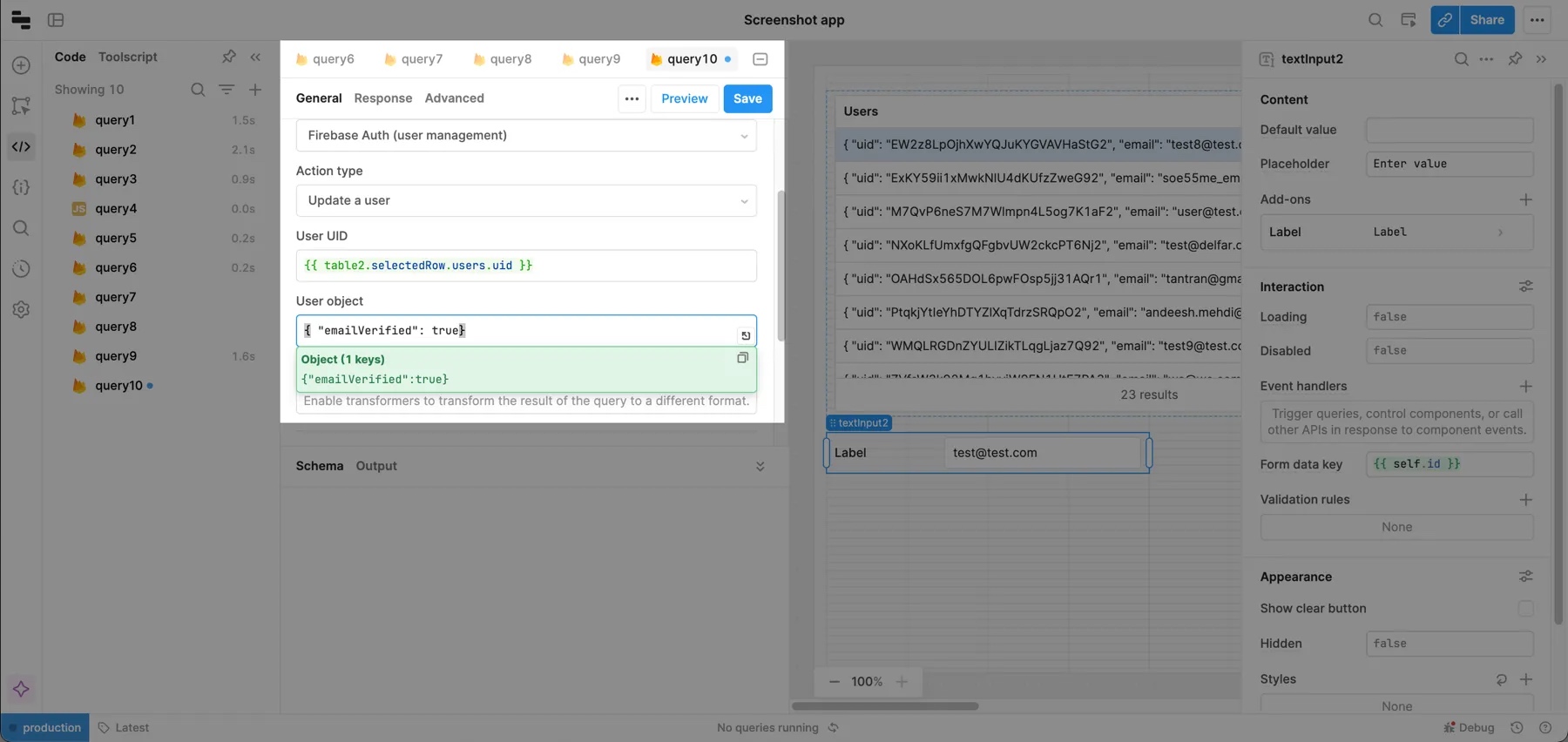Screen dimensions: 1568x742
Task: Click the textInput2 field showing test@test.com
Action: pos(1042,453)
